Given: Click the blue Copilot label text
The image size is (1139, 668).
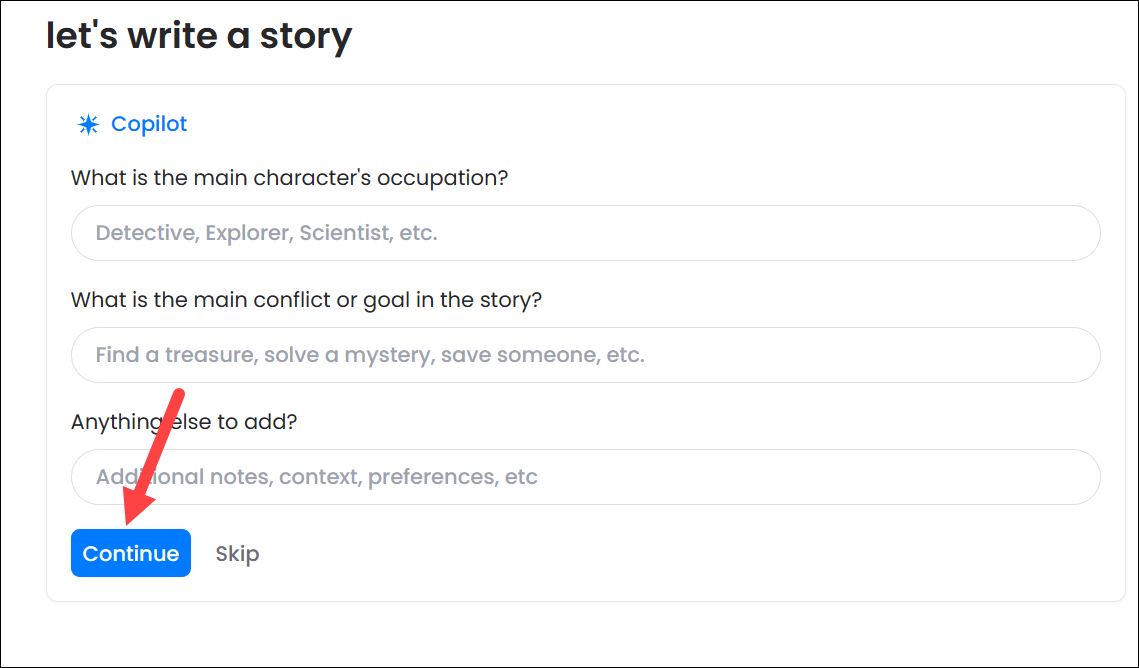Looking at the screenshot, I should 149,124.
